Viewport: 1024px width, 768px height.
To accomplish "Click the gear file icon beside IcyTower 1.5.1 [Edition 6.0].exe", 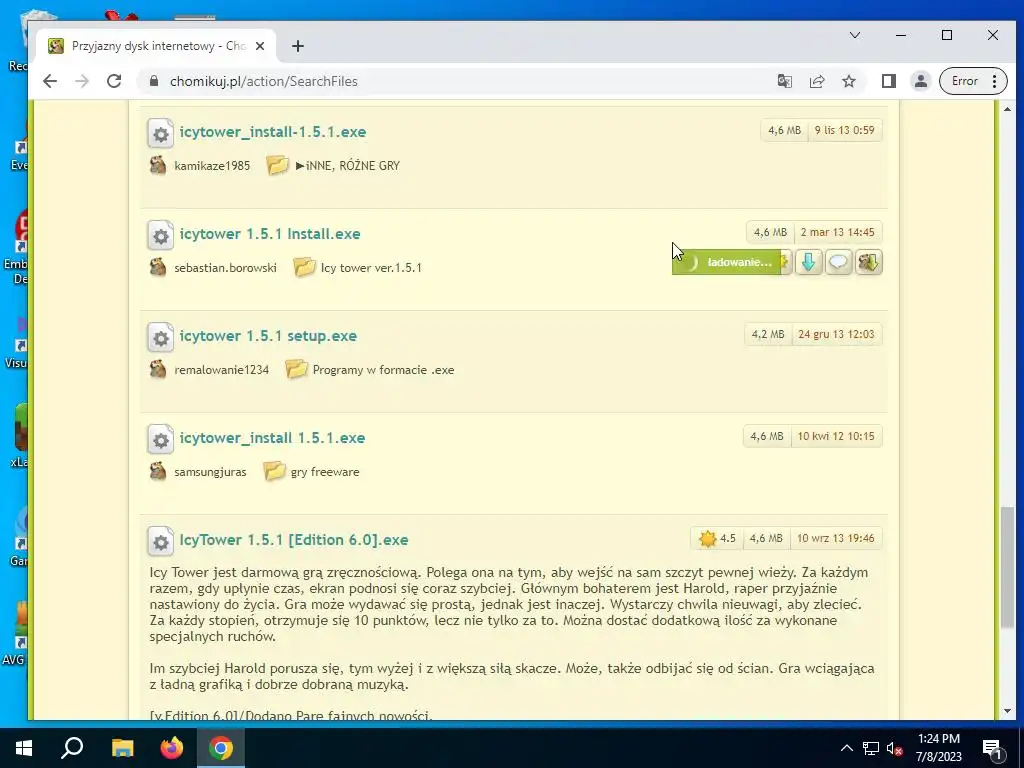I will (x=161, y=541).
